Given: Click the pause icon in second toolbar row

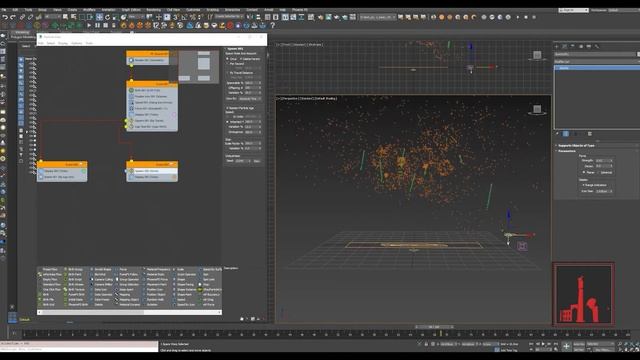Looking at the screenshot, I should click(x=97, y=25).
